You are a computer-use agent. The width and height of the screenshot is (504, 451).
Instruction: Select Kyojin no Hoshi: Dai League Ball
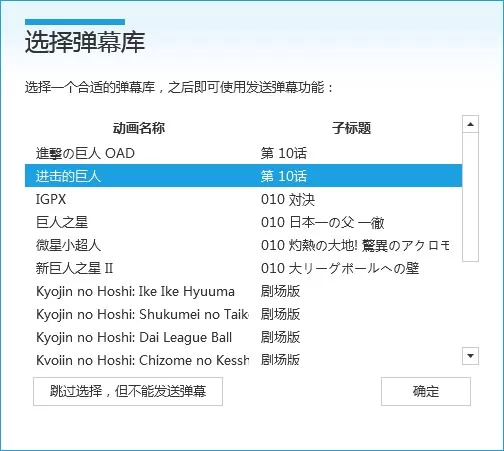[x=243, y=337]
